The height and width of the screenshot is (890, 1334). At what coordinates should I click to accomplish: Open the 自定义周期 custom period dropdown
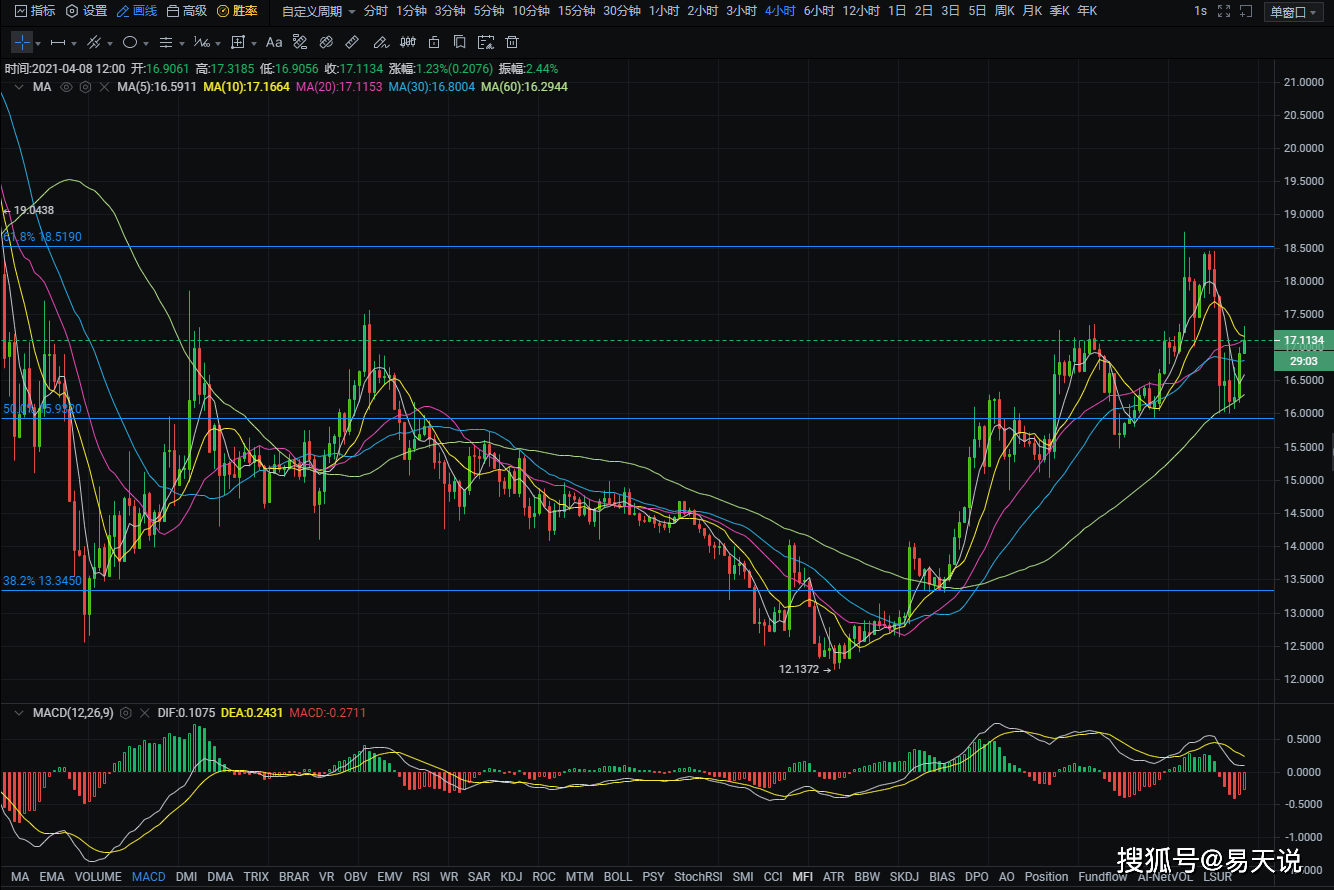(318, 11)
